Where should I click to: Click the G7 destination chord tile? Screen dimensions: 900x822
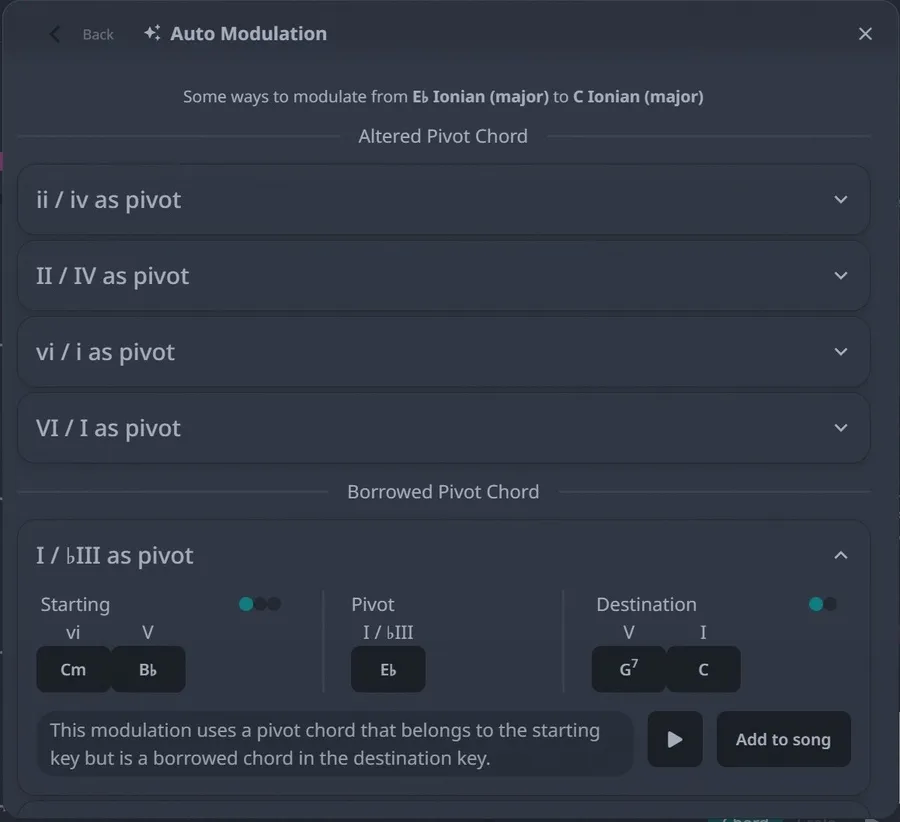[629, 669]
